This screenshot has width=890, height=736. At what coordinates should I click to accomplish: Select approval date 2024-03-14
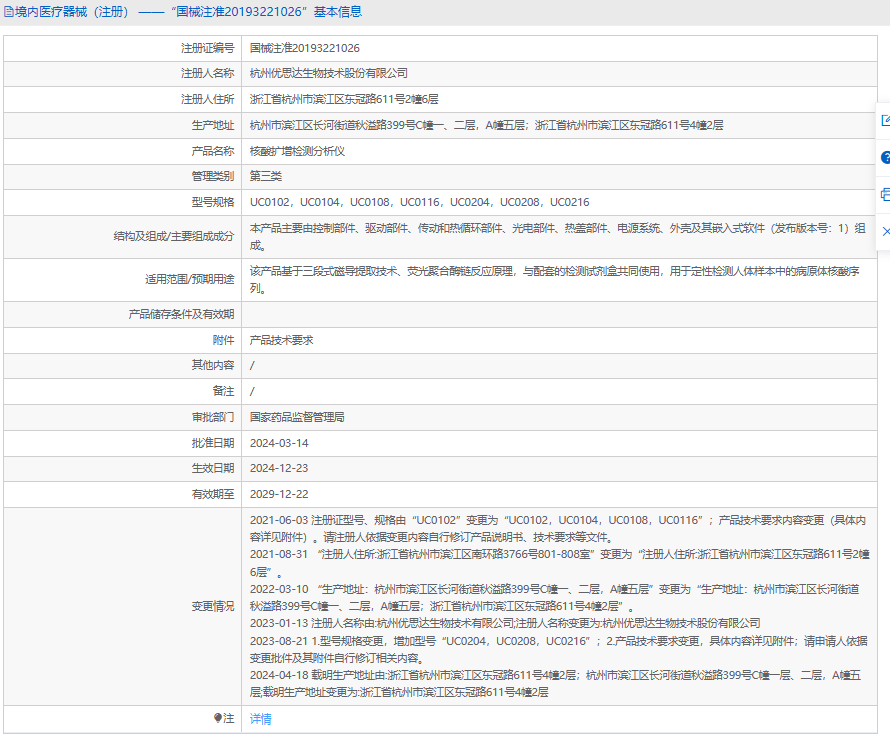(x=279, y=443)
